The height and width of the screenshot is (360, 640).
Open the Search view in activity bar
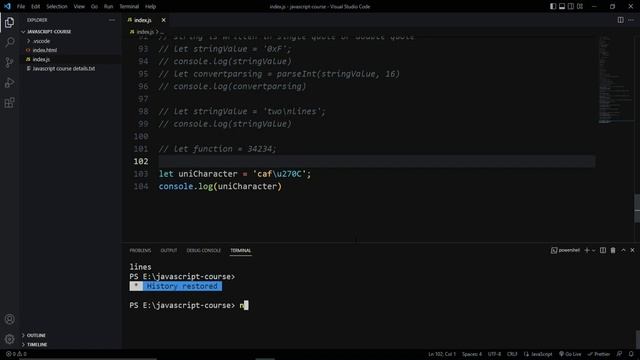pyautogui.click(x=9, y=42)
